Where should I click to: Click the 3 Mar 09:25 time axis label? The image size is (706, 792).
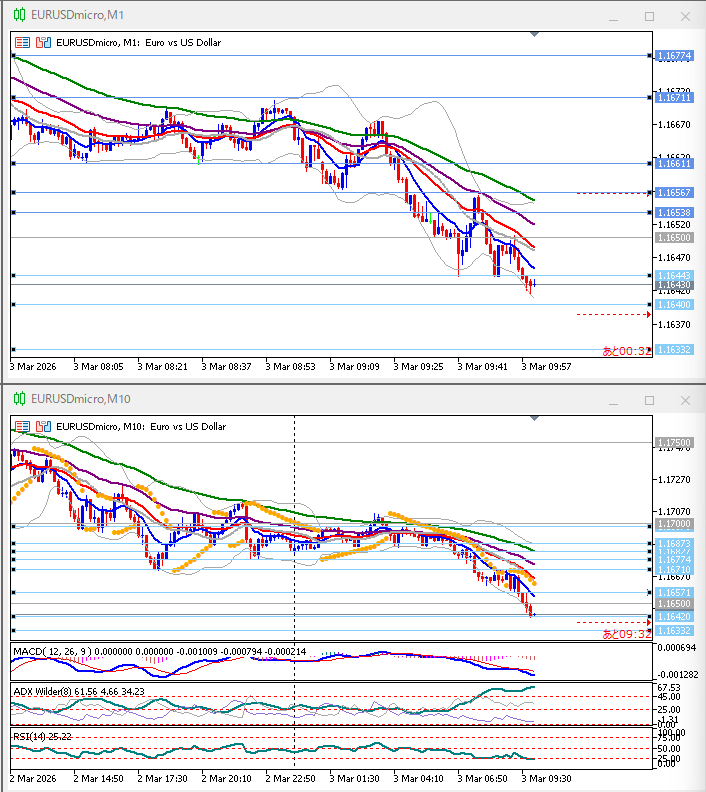point(419,367)
